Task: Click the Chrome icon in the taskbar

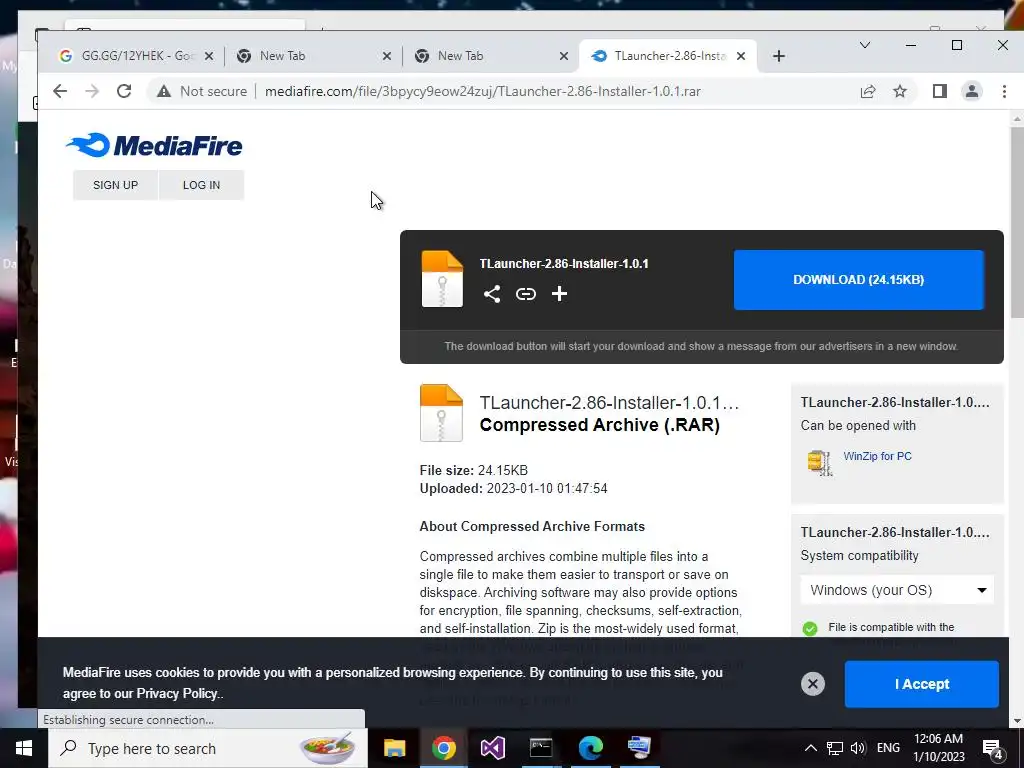Action: pyautogui.click(x=443, y=748)
